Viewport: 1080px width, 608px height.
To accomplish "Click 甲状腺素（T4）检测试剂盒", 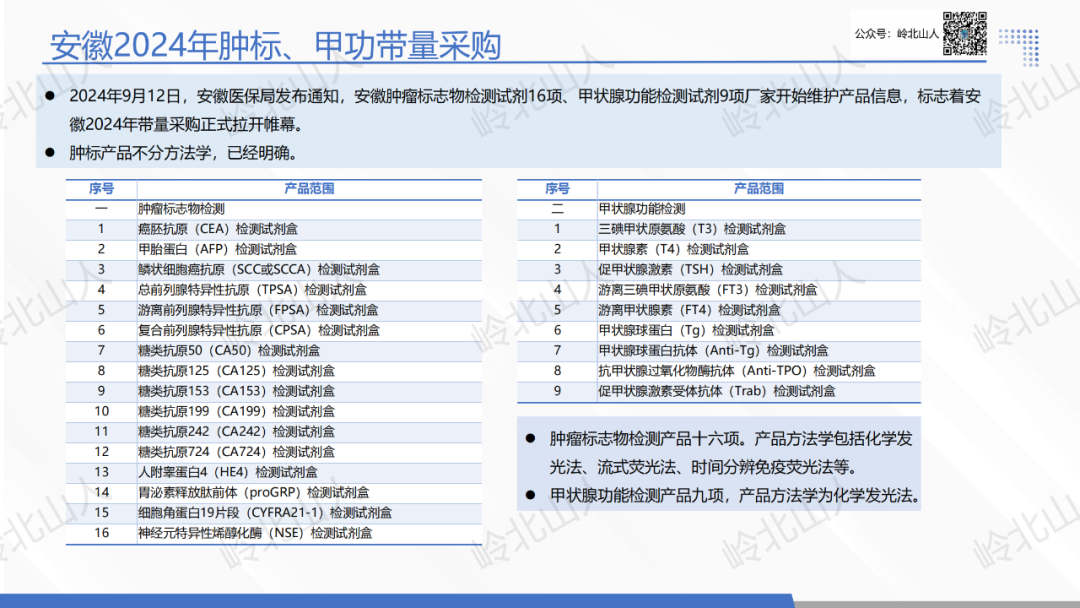I will (674, 249).
